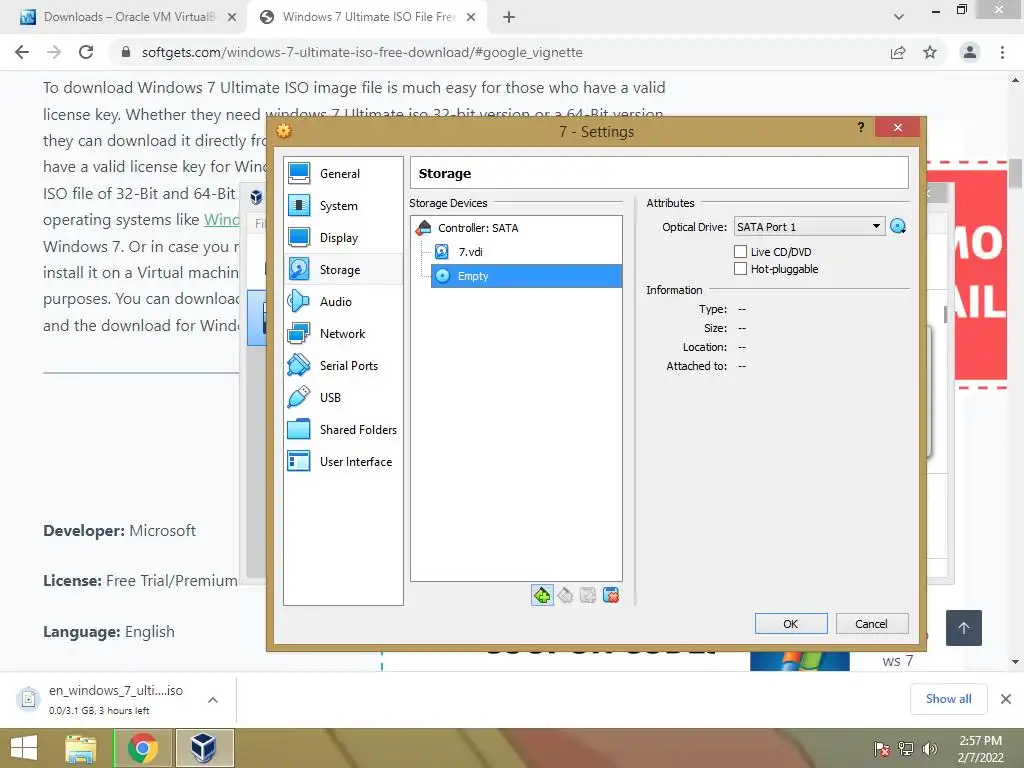Select the Windows 7 Ultimate ISO tab

pyautogui.click(x=366, y=17)
